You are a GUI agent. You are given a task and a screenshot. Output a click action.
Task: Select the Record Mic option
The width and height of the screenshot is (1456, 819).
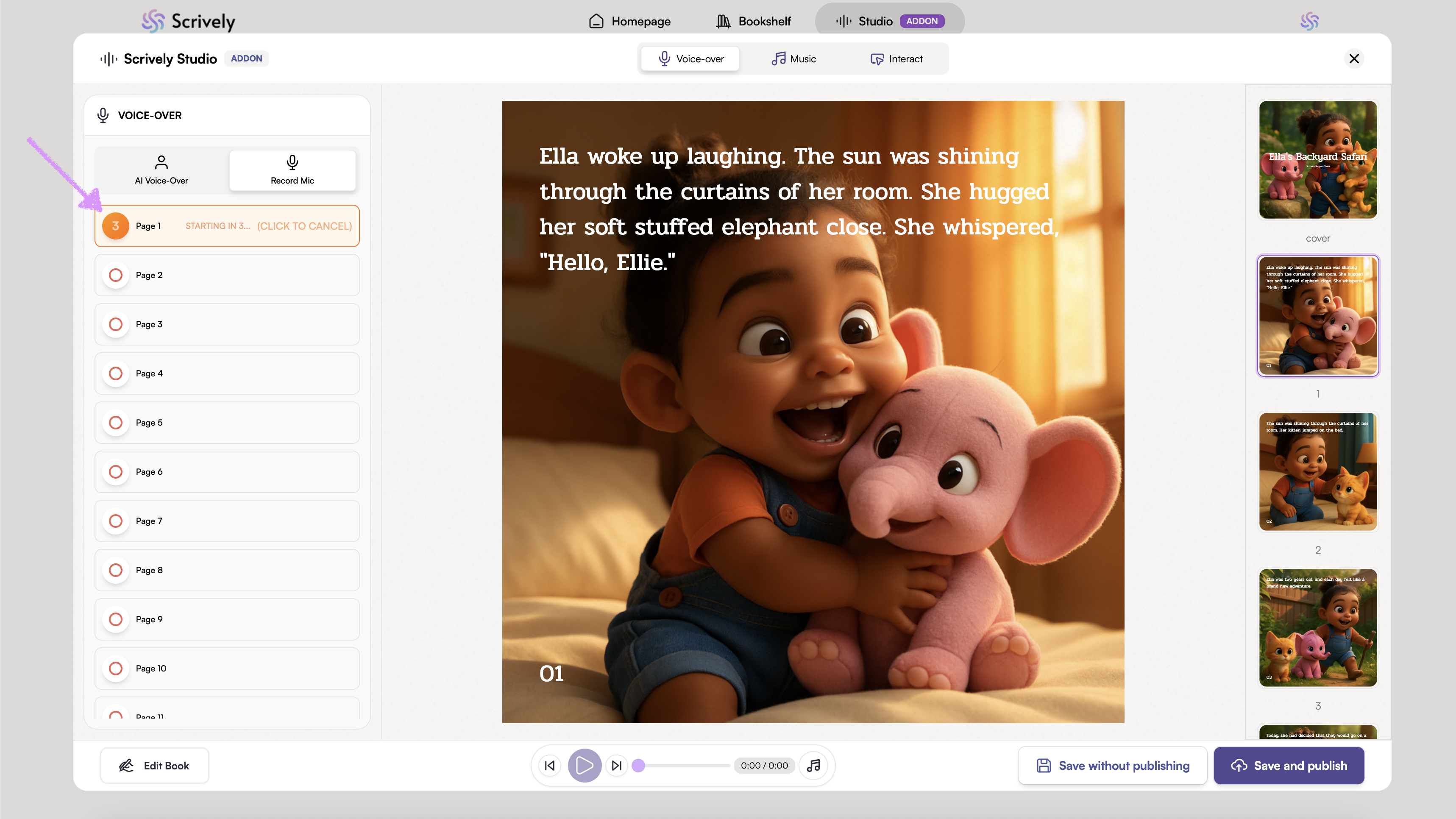(292, 170)
